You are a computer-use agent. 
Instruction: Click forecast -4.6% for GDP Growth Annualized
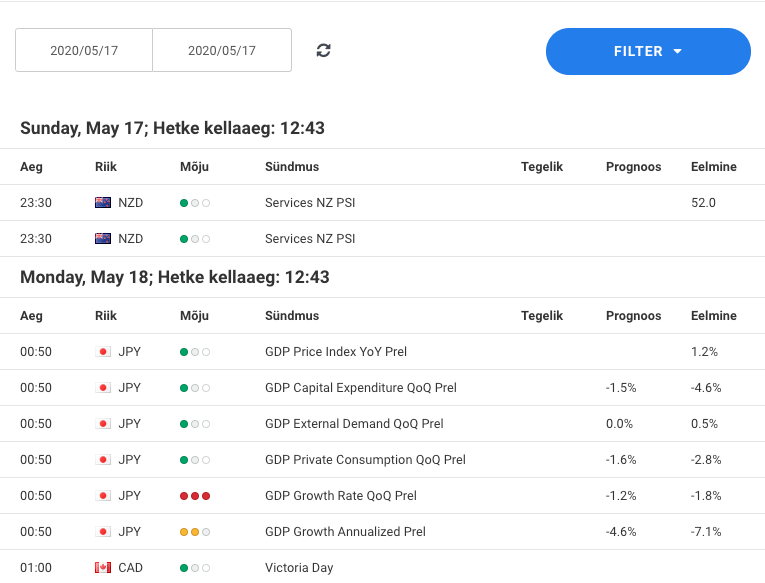pyautogui.click(x=621, y=532)
